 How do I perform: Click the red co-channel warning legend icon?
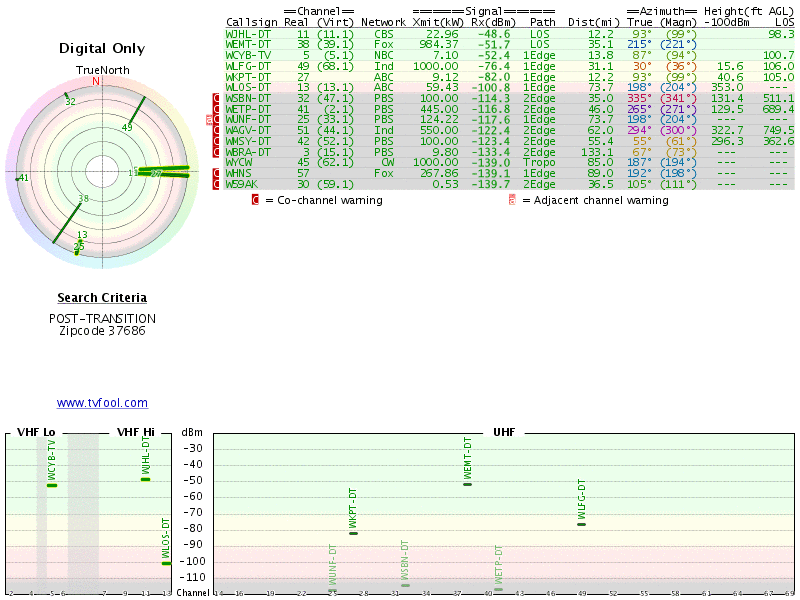255,200
